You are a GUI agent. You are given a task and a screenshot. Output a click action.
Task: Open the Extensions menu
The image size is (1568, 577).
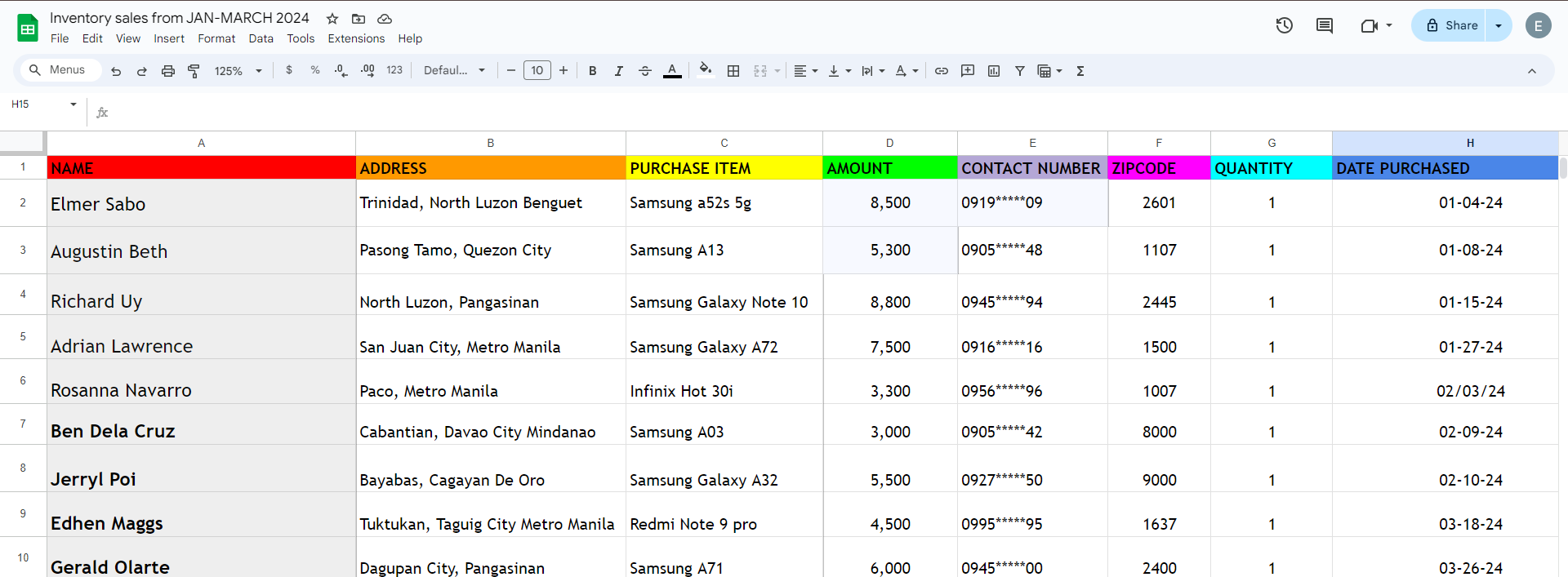(x=356, y=38)
